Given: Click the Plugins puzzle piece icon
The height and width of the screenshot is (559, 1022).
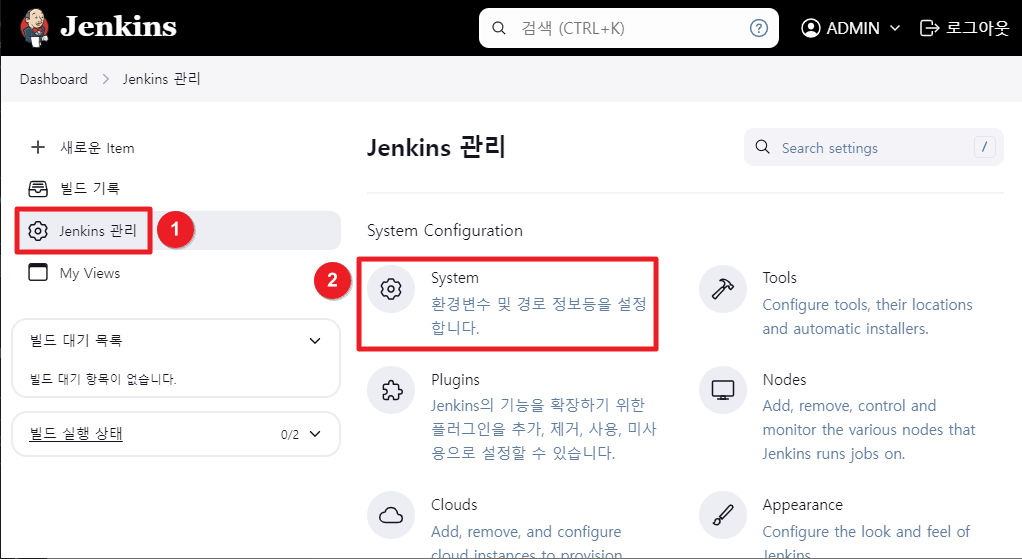Looking at the screenshot, I should pyautogui.click(x=391, y=390).
